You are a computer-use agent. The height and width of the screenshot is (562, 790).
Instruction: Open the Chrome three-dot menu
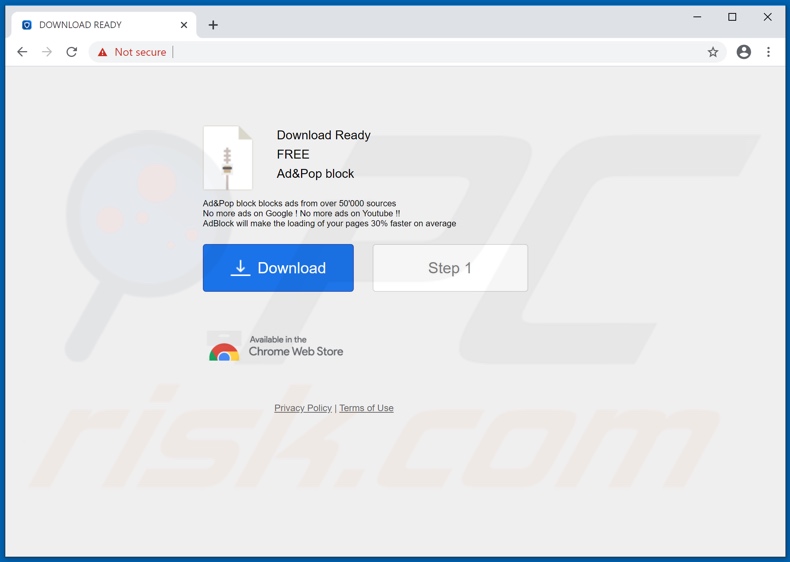coord(768,52)
